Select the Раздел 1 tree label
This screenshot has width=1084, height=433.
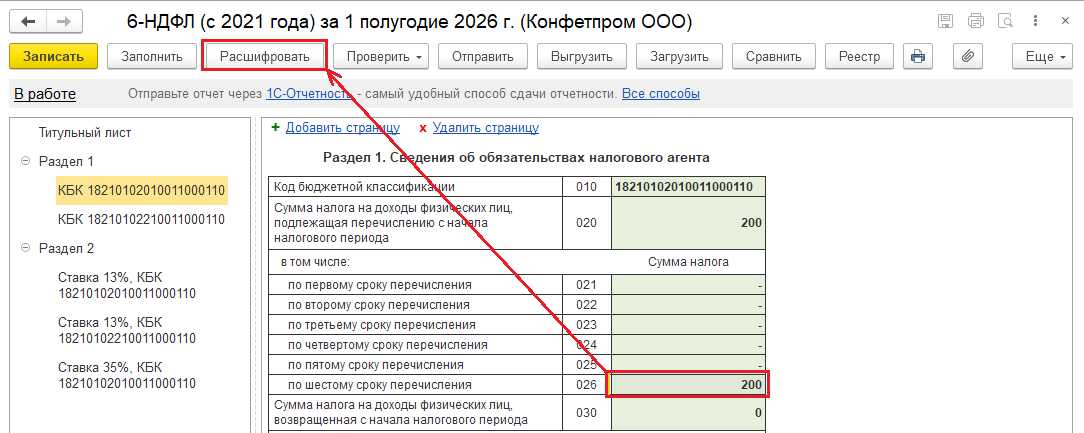tap(66, 161)
